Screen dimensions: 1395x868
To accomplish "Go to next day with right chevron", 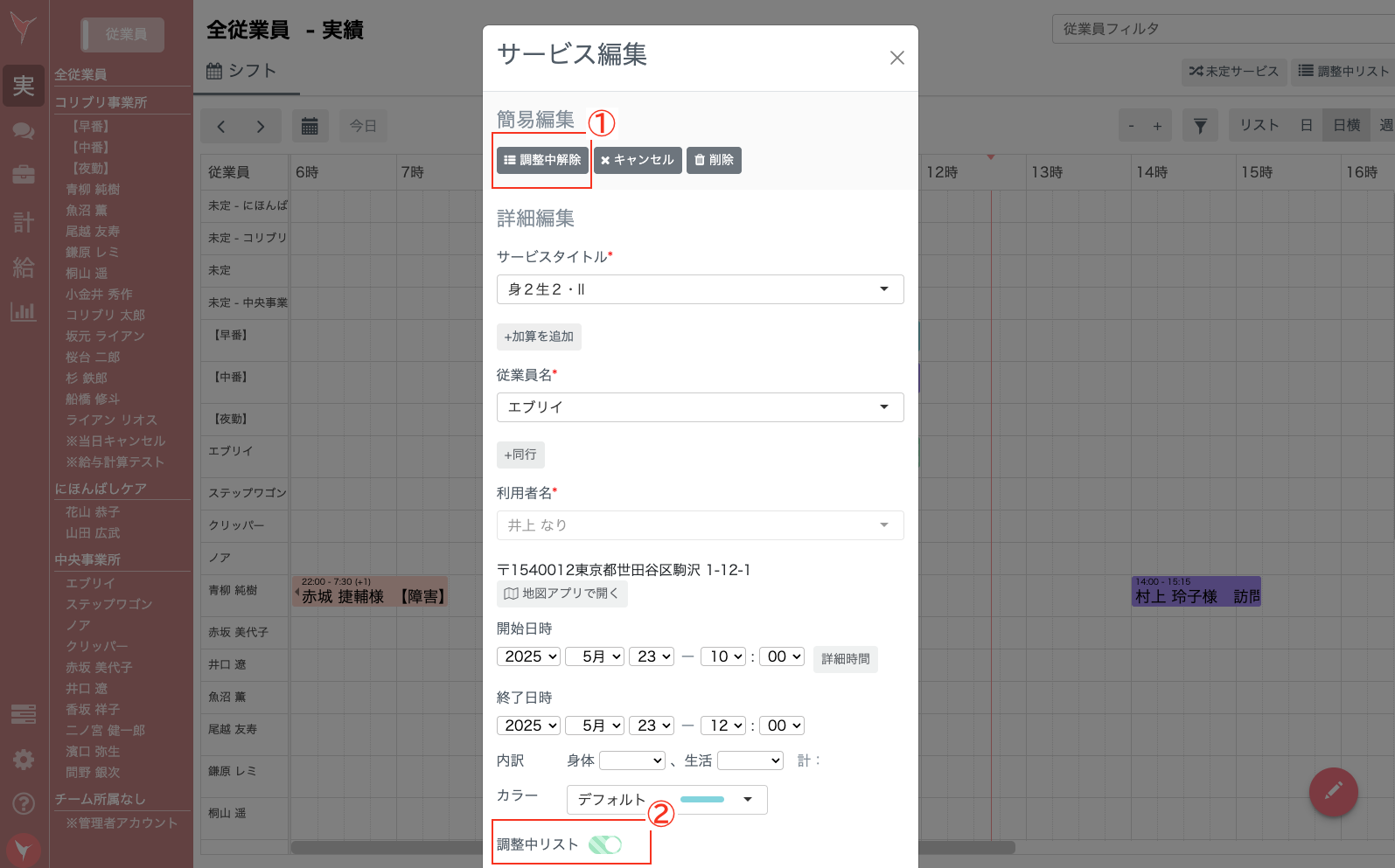I will tap(261, 126).
